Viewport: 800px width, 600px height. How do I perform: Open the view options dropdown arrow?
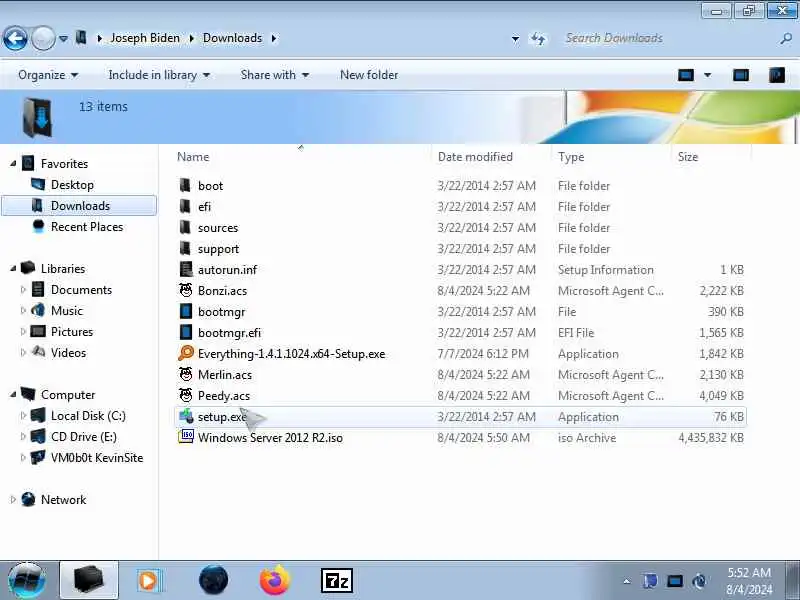708,76
